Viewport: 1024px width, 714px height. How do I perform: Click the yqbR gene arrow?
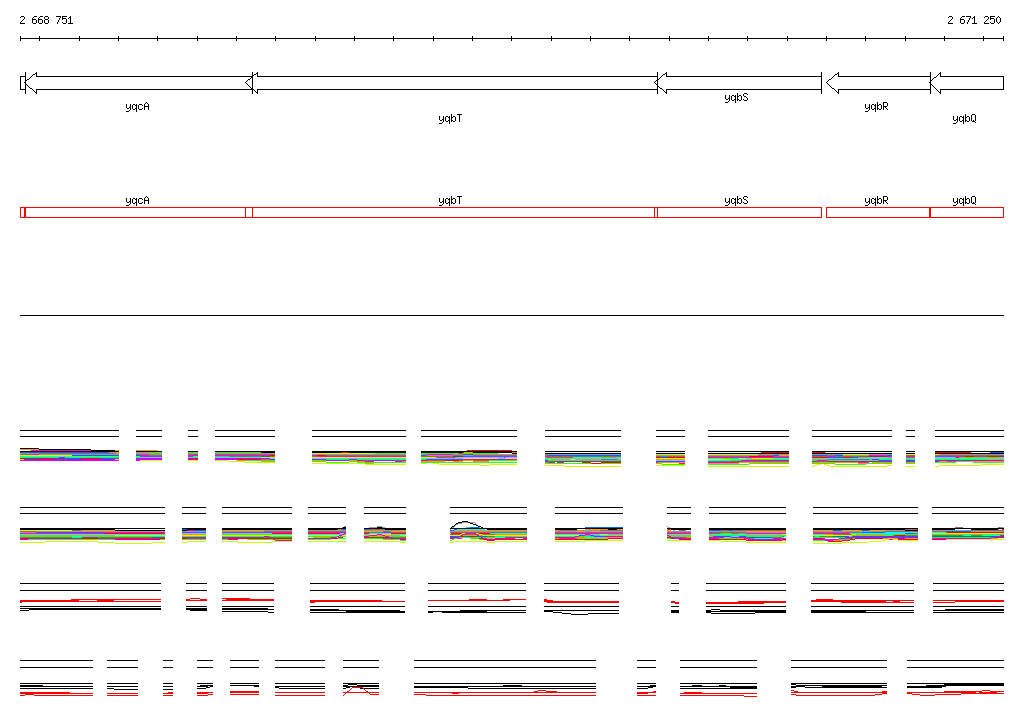878,83
